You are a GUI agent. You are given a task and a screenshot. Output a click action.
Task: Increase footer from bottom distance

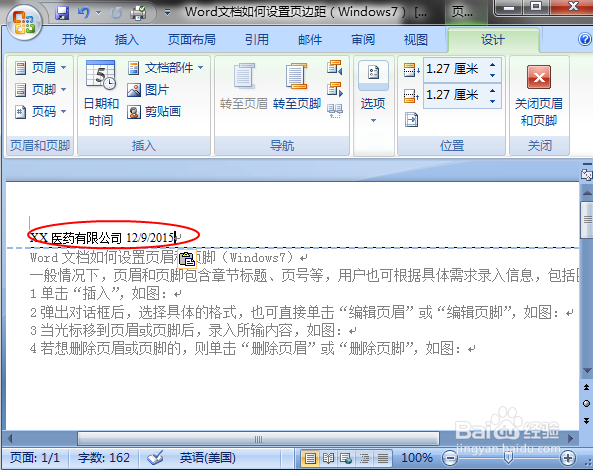(x=492, y=90)
